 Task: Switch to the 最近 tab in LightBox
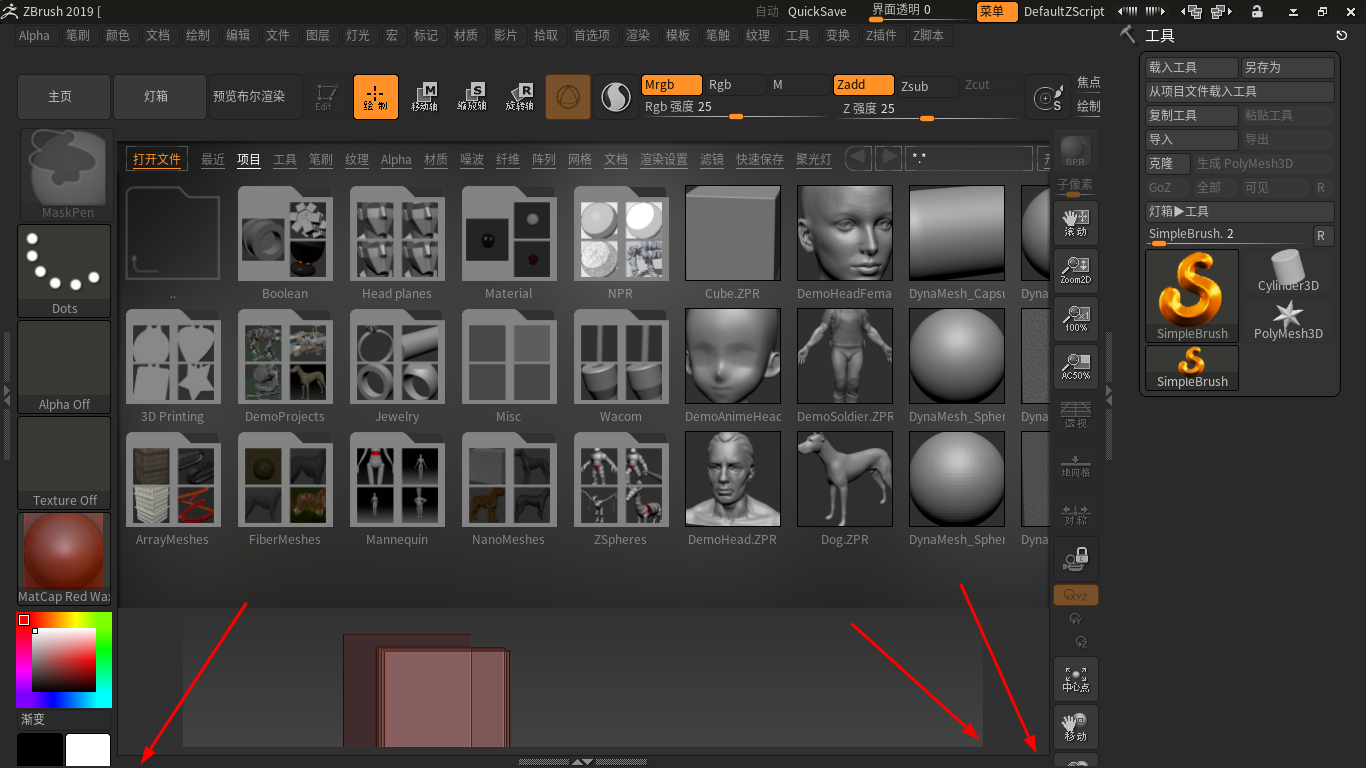(213, 160)
